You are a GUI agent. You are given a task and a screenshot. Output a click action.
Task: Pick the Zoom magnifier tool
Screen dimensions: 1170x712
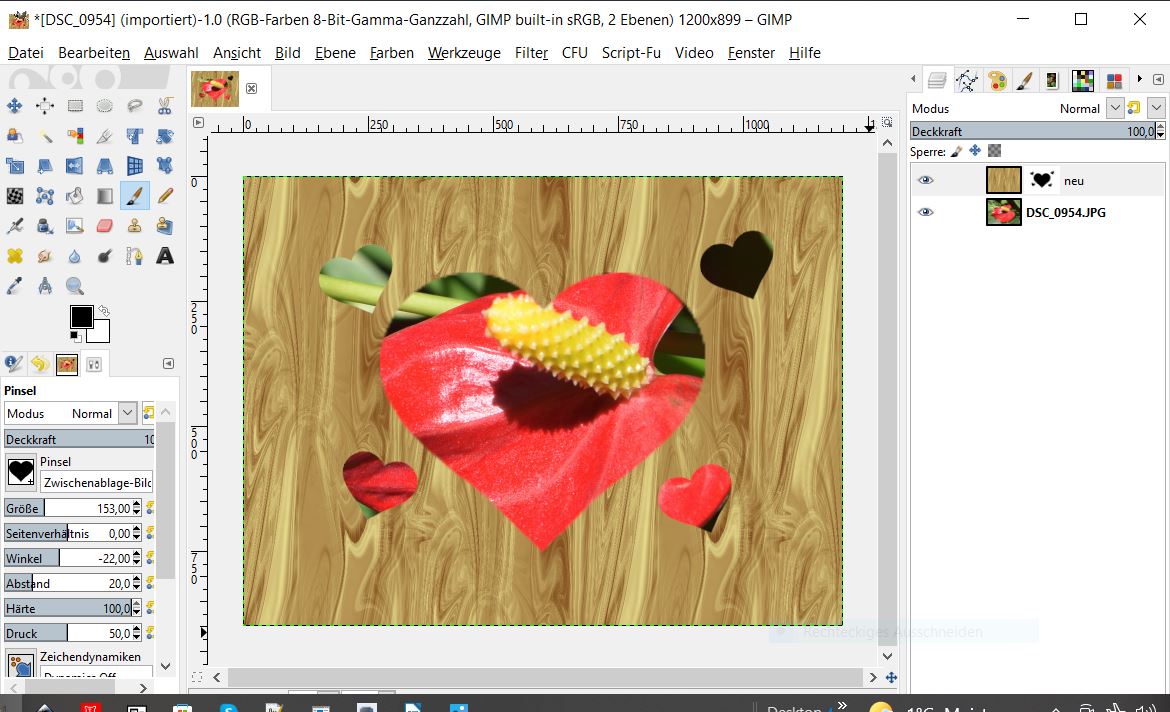(x=75, y=287)
